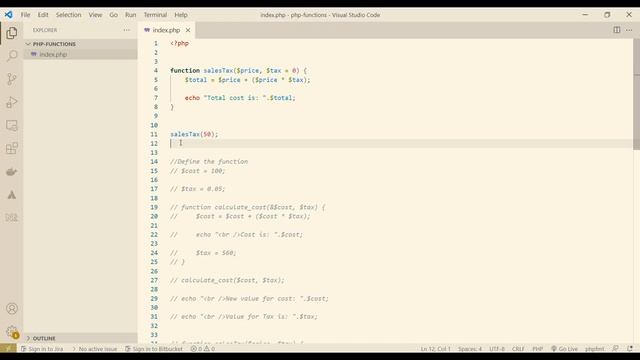The width and height of the screenshot is (640, 360).
Task: Click the $total assignment on line 5
Action: coord(247,80)
